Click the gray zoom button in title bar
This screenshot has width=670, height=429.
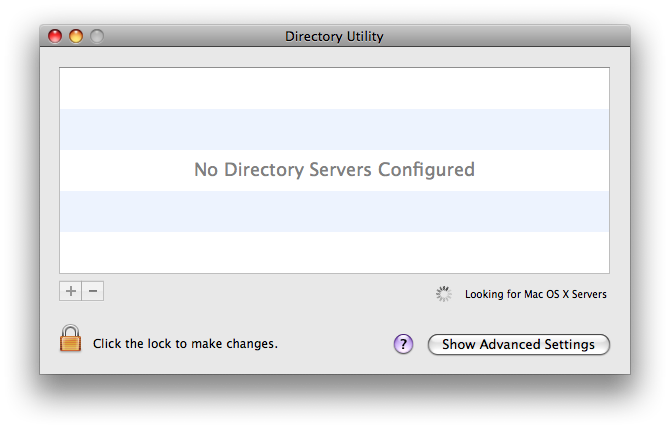coord(96,36)
